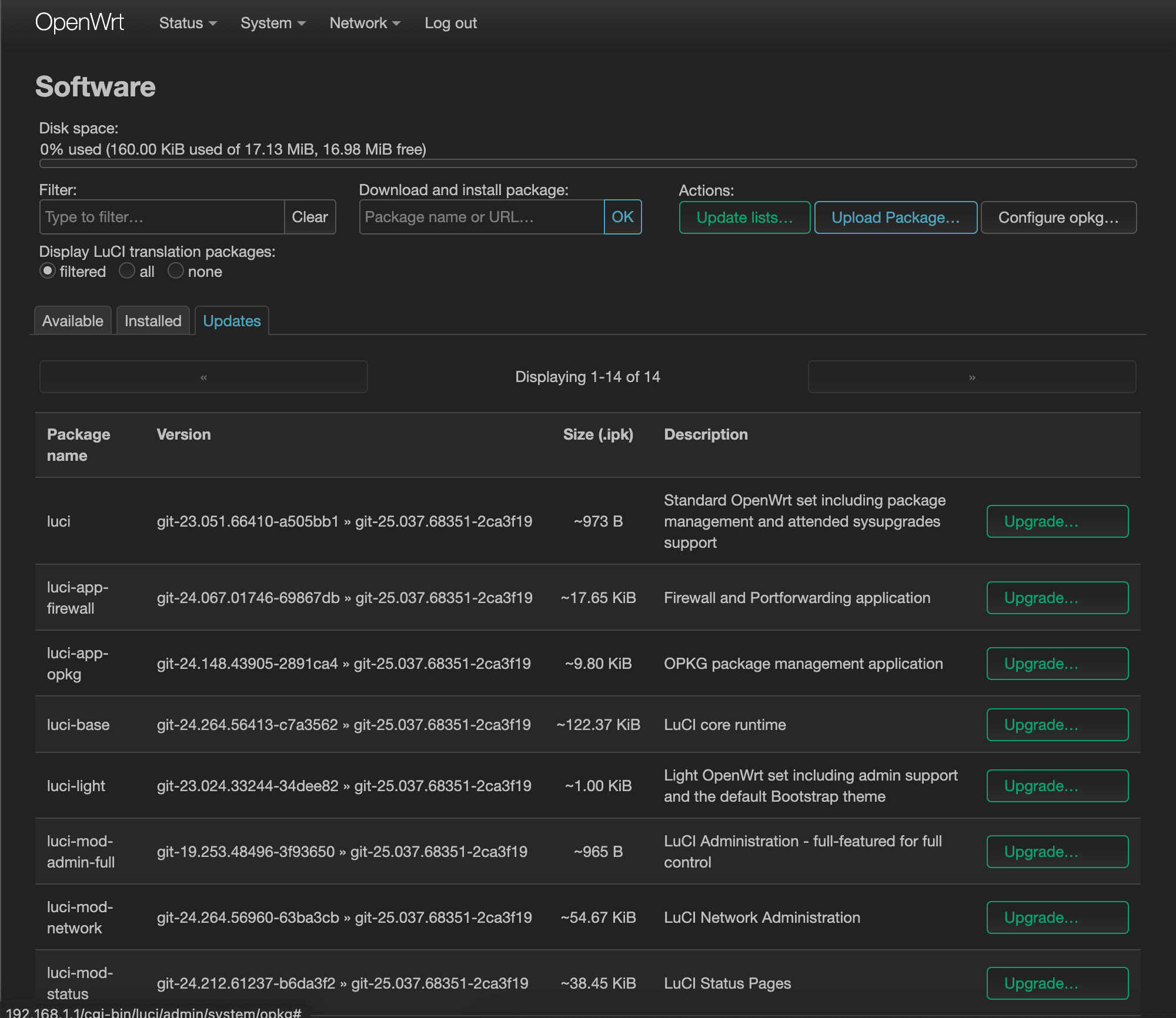This screenshot has height=1018, width=1176.
Task: Select the all translation radio option
Action: [127, 271]
